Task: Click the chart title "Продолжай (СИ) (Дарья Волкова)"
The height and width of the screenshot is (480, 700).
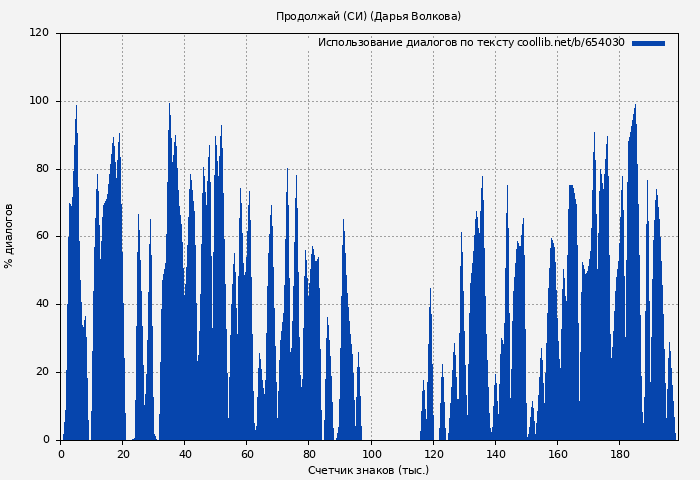Action: pyautogui.click(x=368, y=16)
